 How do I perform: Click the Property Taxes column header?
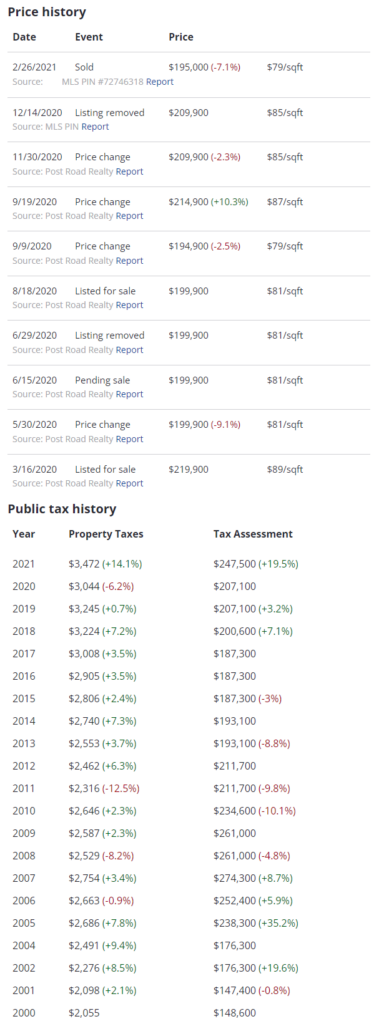[106, 534]
